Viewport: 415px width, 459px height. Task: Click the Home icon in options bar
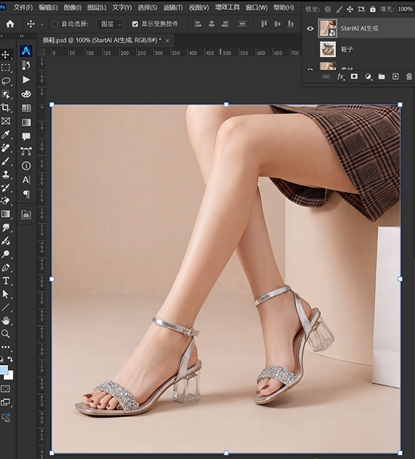[x=10, y=24]
